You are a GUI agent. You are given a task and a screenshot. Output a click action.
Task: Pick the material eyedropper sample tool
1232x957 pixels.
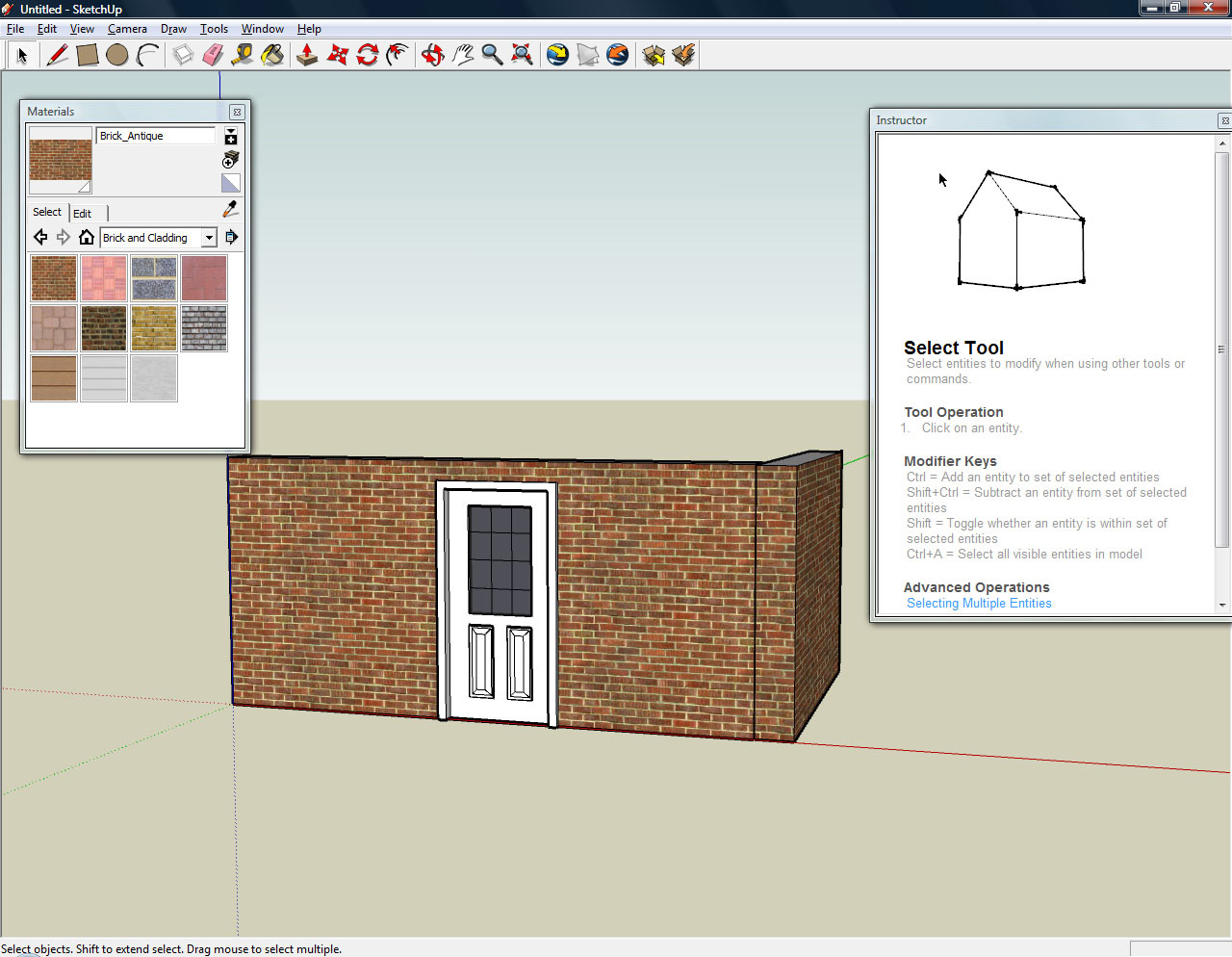tap(230, 209)
